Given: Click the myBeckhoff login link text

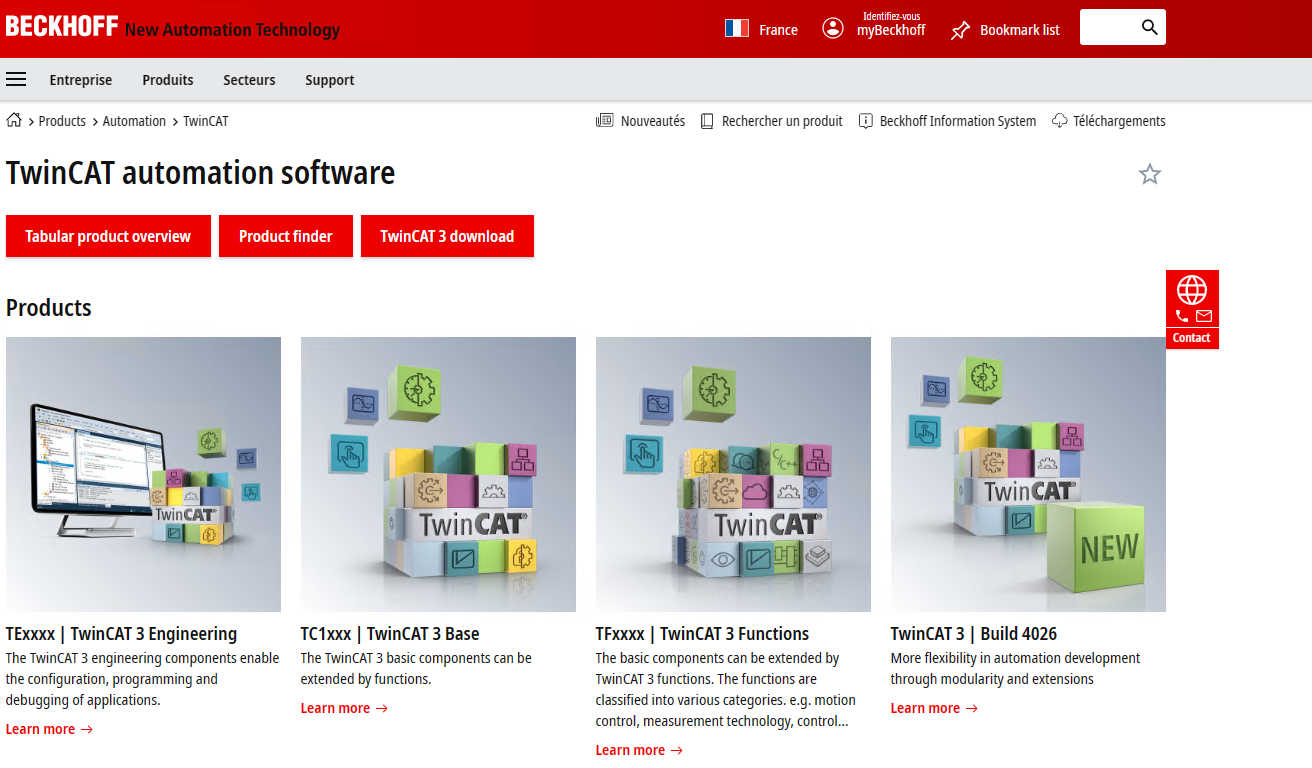Looking at the screenshot, I should pos(891,30).
